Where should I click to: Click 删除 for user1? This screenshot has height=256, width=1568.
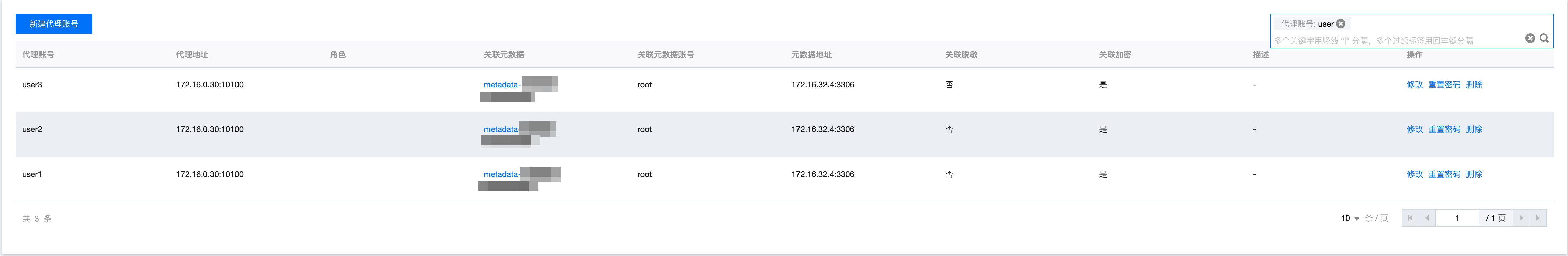point(1474,174)
